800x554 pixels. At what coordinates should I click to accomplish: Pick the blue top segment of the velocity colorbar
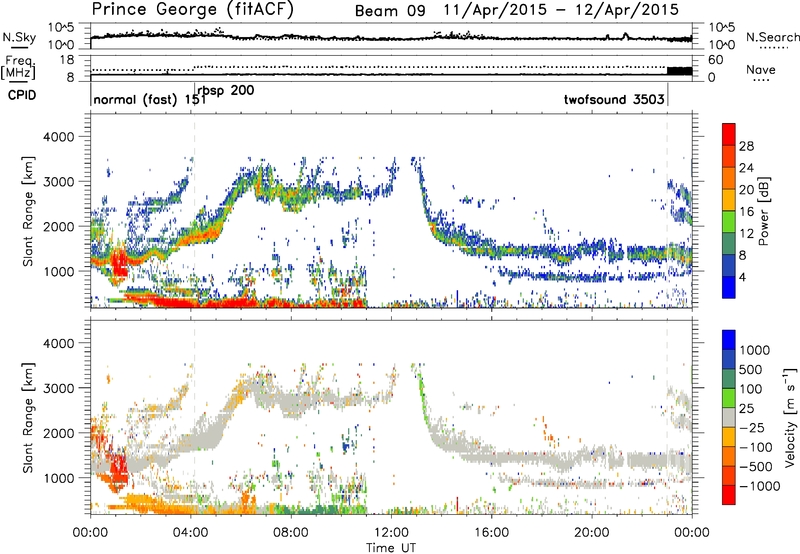pos(729,340)
